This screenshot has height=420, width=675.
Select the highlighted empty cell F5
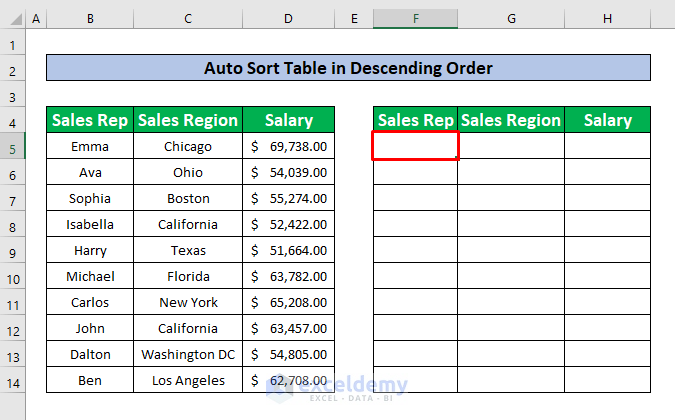click(415, 146)
